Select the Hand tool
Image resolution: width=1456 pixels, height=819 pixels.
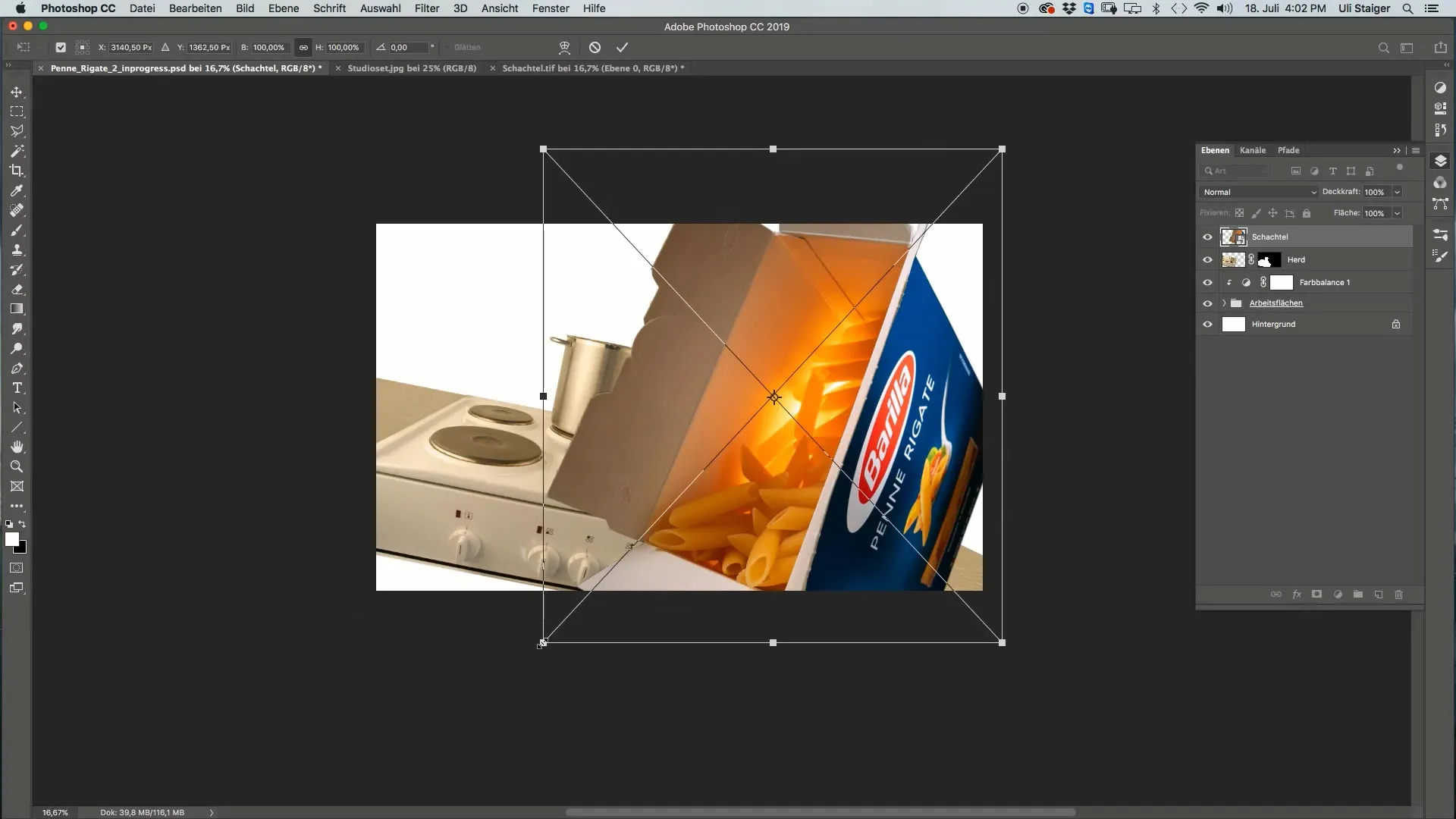[17, 447]
